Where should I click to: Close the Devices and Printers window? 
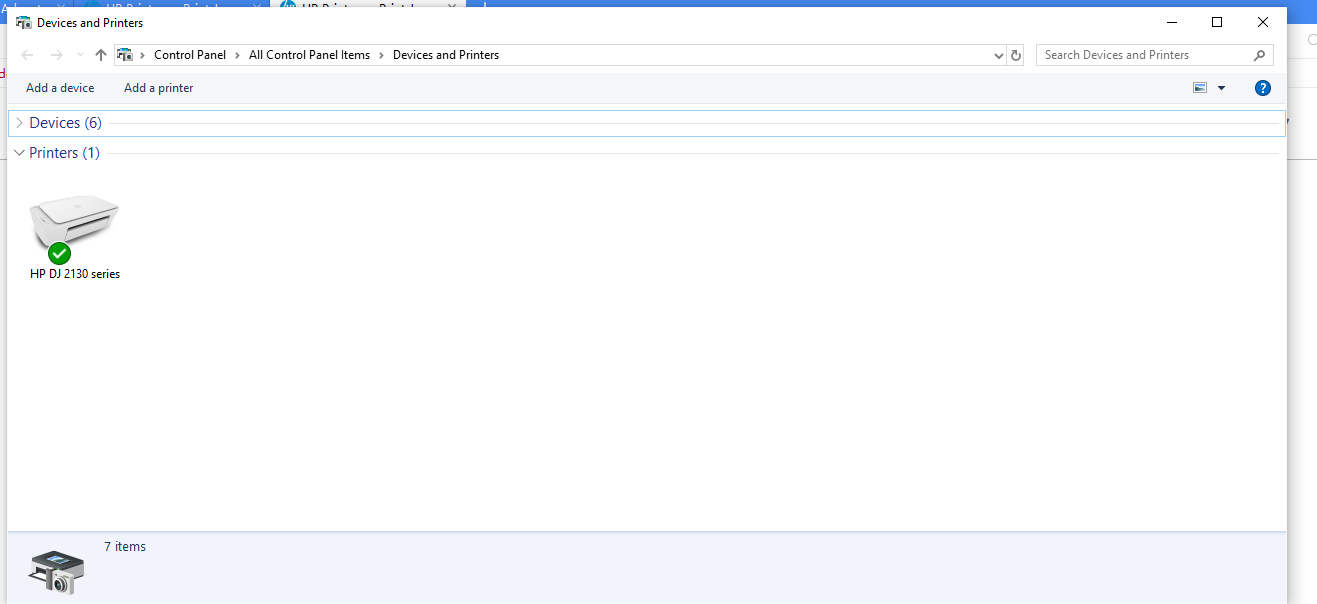pyautogui.click(x=1263, y=22)
